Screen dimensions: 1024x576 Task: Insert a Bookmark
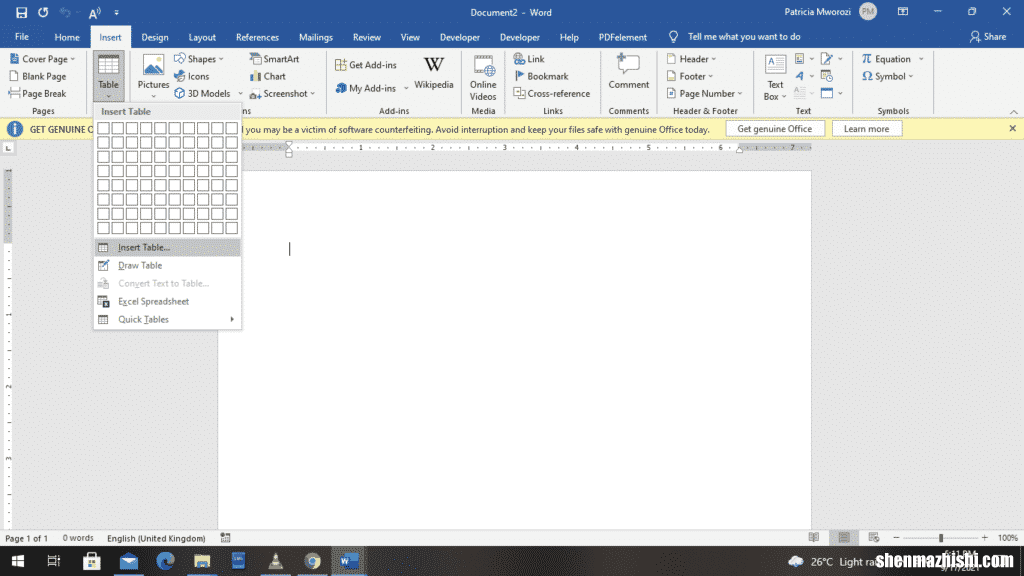tap(541, 76)
